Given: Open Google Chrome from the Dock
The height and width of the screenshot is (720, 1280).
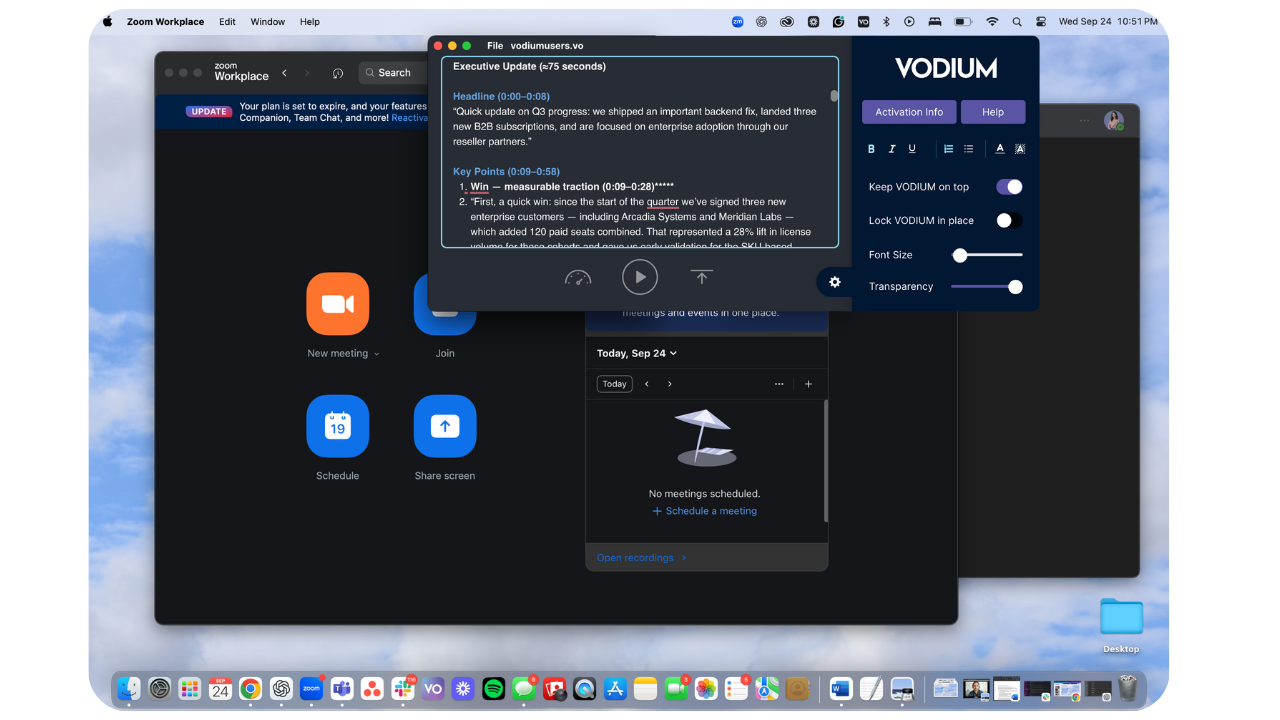Looking at the screenshot, I should click(250, 688).
